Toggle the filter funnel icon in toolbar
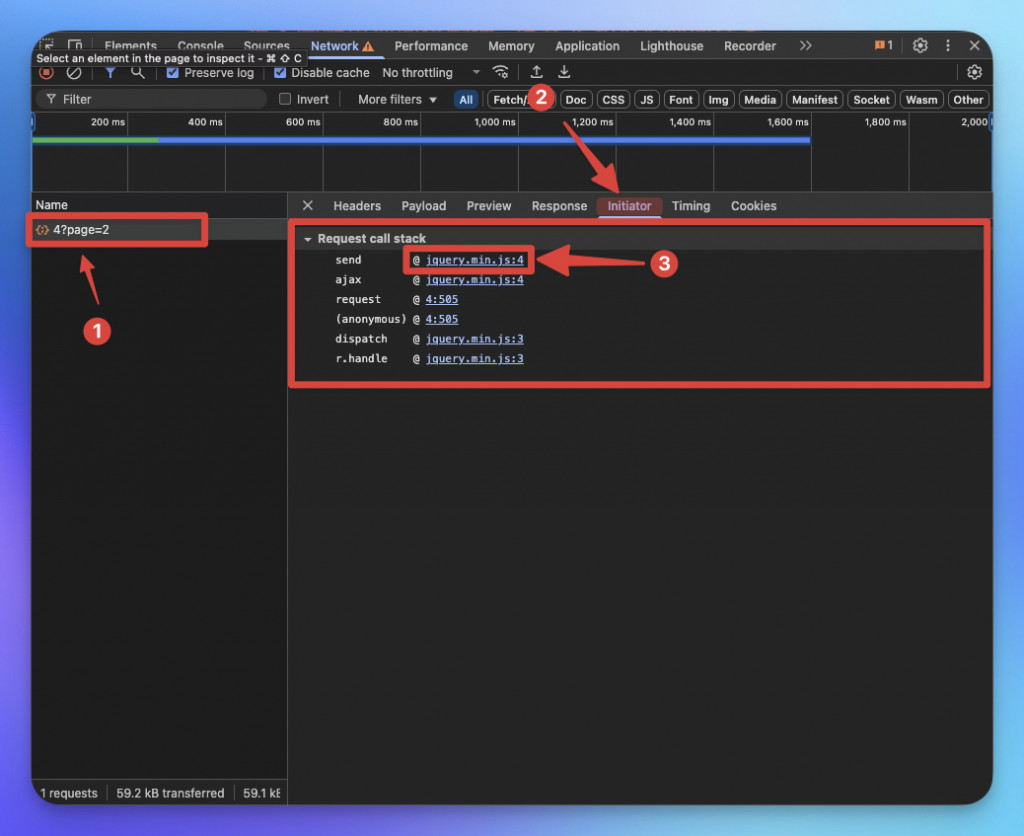 [110, 72]
